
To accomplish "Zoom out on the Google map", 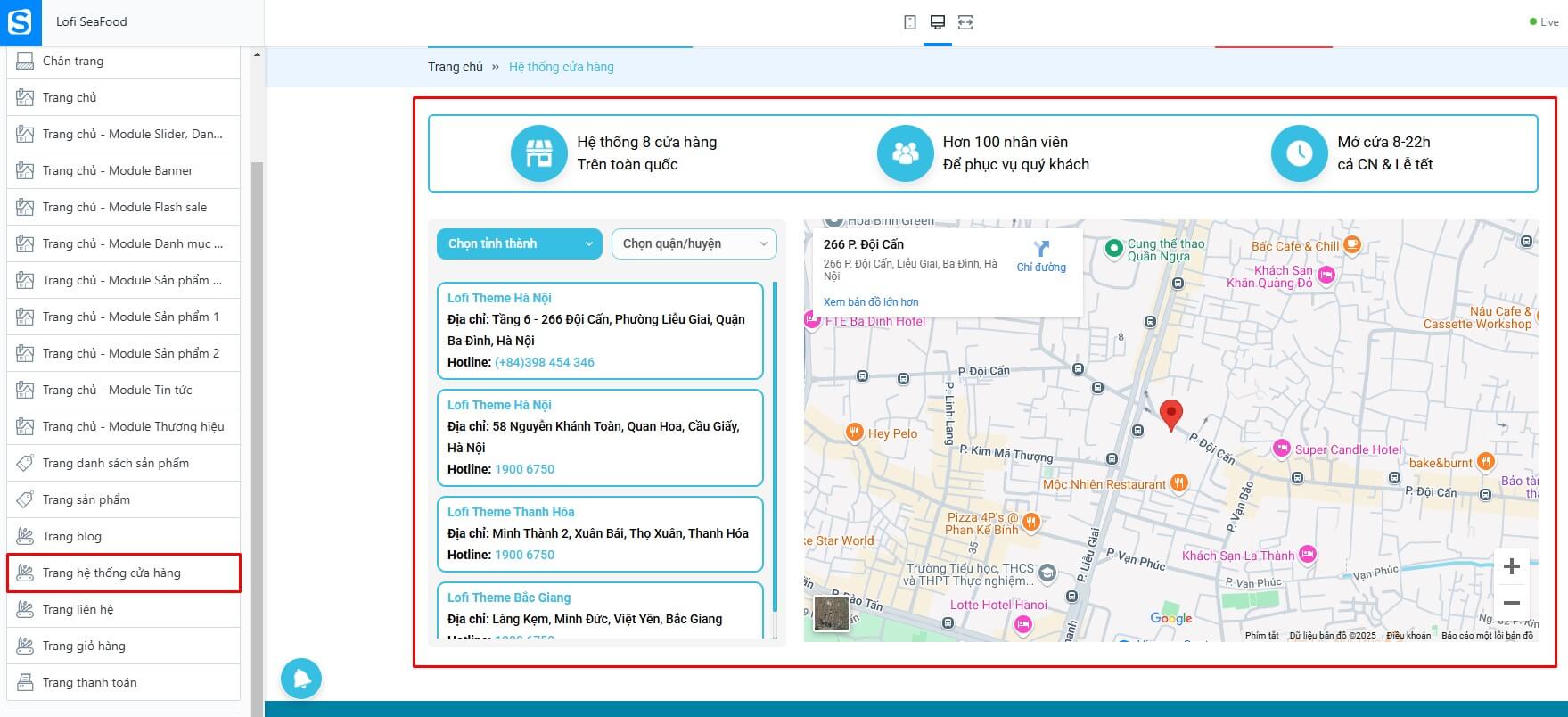I will coord(1512,603).
